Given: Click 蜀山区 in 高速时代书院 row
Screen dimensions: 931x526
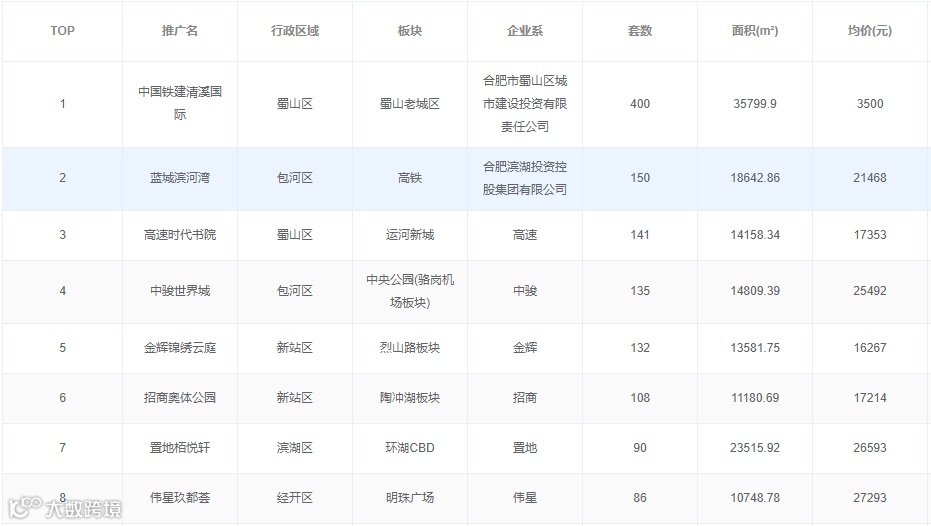Looking at the screenshot, I should point(295,235).
